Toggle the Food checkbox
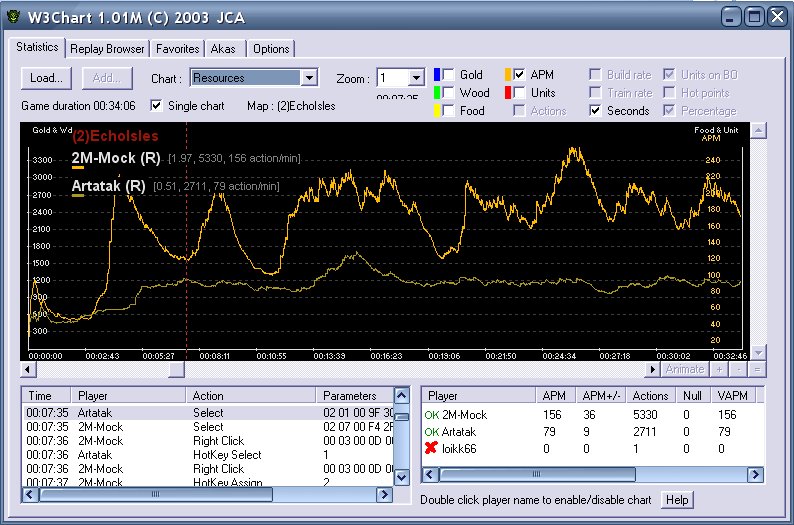Screen dimensions: 794x525 tap(448, 110)
